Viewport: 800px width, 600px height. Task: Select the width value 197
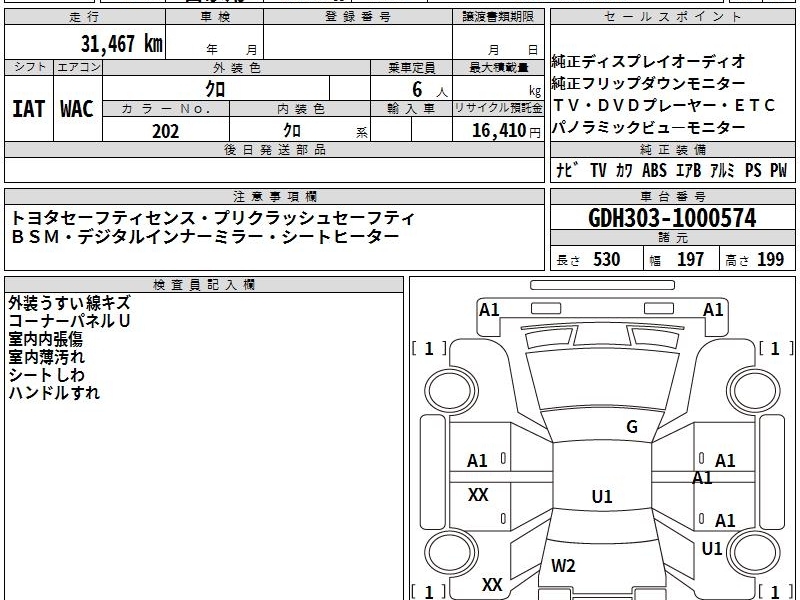pyautogui.click(x=690, y=260)
